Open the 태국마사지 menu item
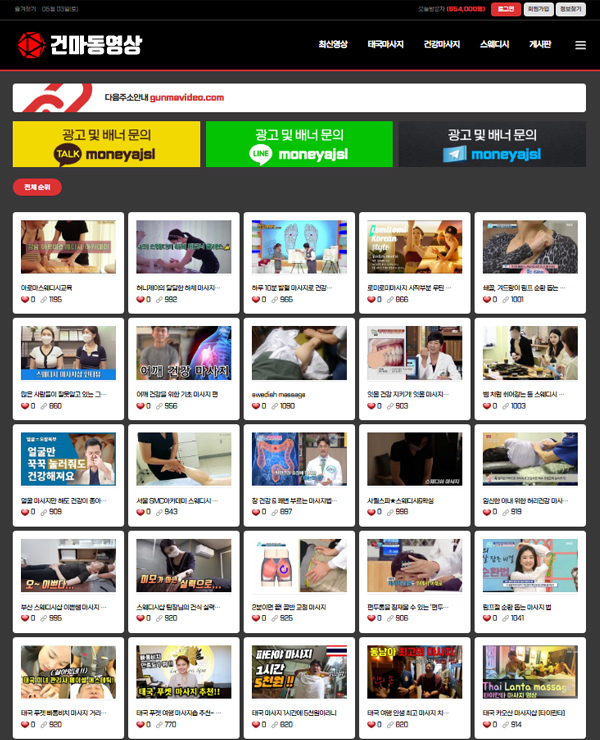This screenshot has height=740, width=600. tap(386, 44)
